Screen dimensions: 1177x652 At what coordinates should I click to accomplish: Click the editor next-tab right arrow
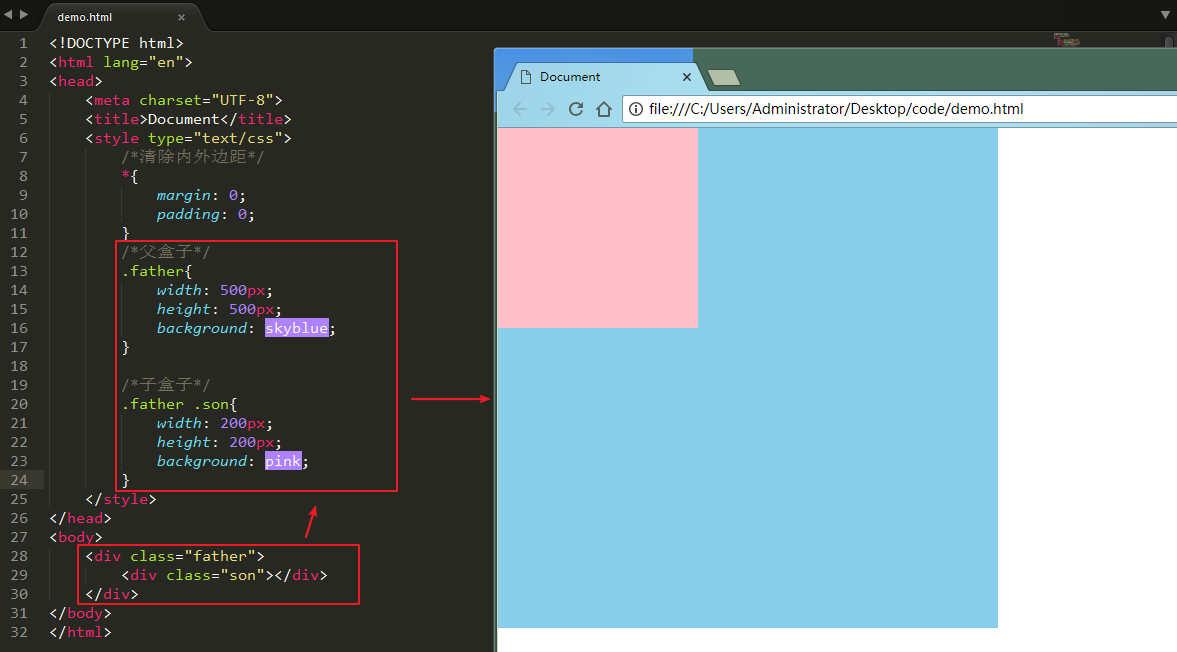(24, 14)
